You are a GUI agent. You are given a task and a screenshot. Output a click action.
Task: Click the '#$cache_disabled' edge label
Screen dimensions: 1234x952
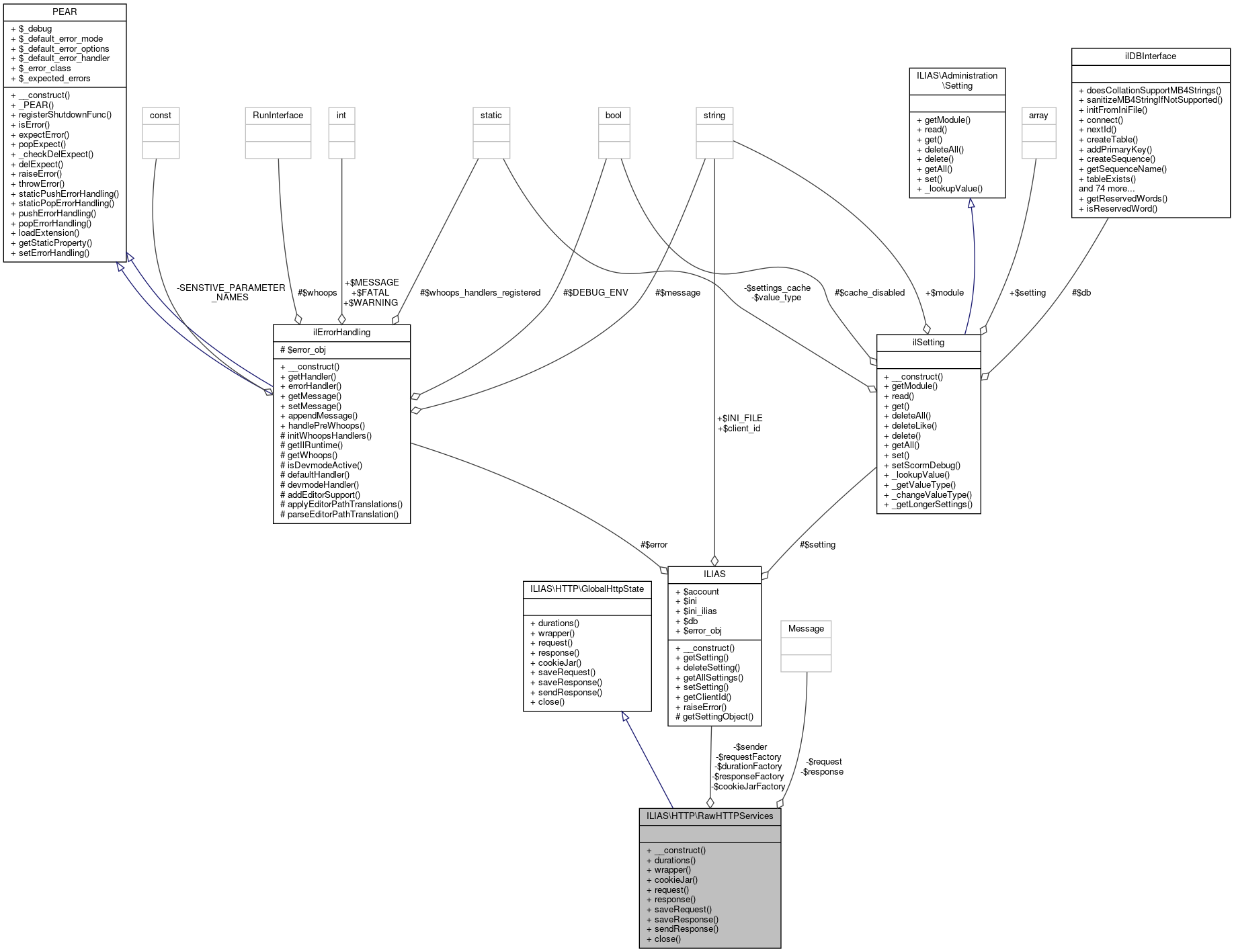(x=870, y=293)
